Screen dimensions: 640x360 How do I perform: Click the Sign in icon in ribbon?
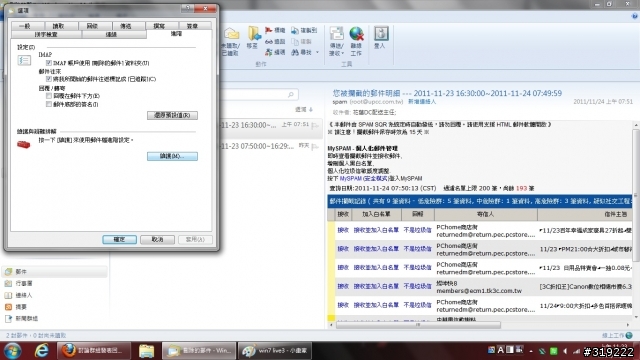click(380, 34)
